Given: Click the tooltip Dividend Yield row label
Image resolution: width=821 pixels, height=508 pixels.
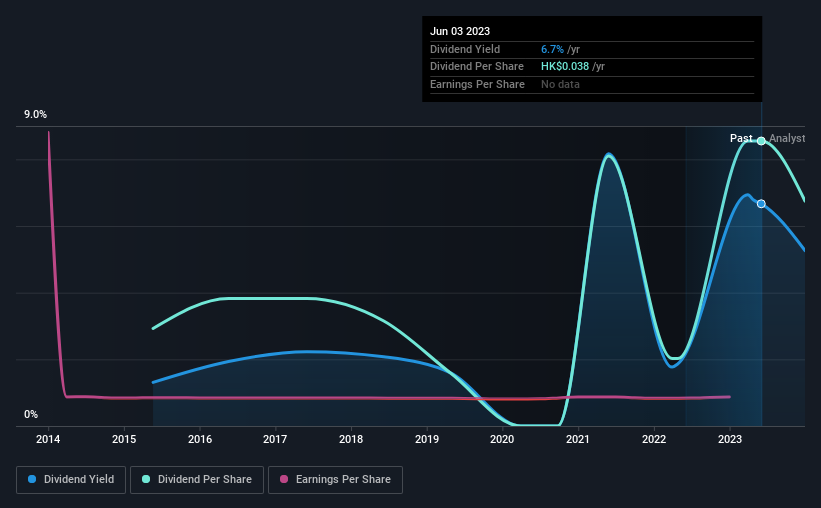Looking at the screenshot, I should [x=465, y=49].
